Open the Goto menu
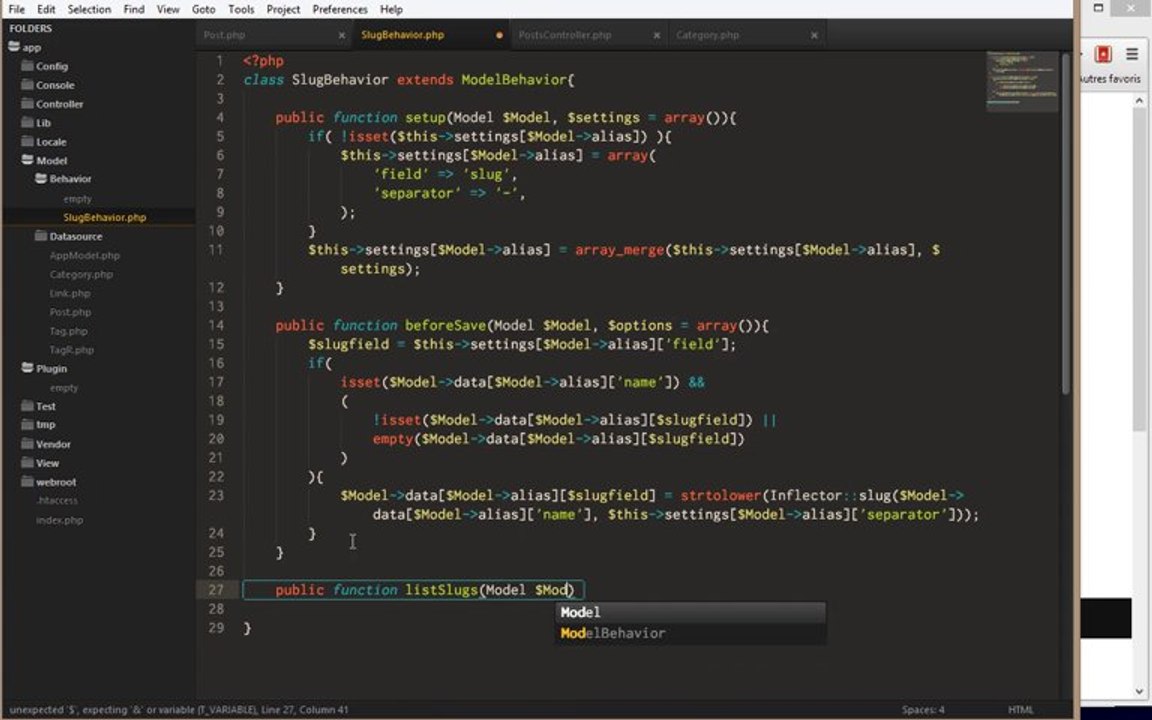The image size is (1152, 720). pyautogui.click(x=204, y=10)
